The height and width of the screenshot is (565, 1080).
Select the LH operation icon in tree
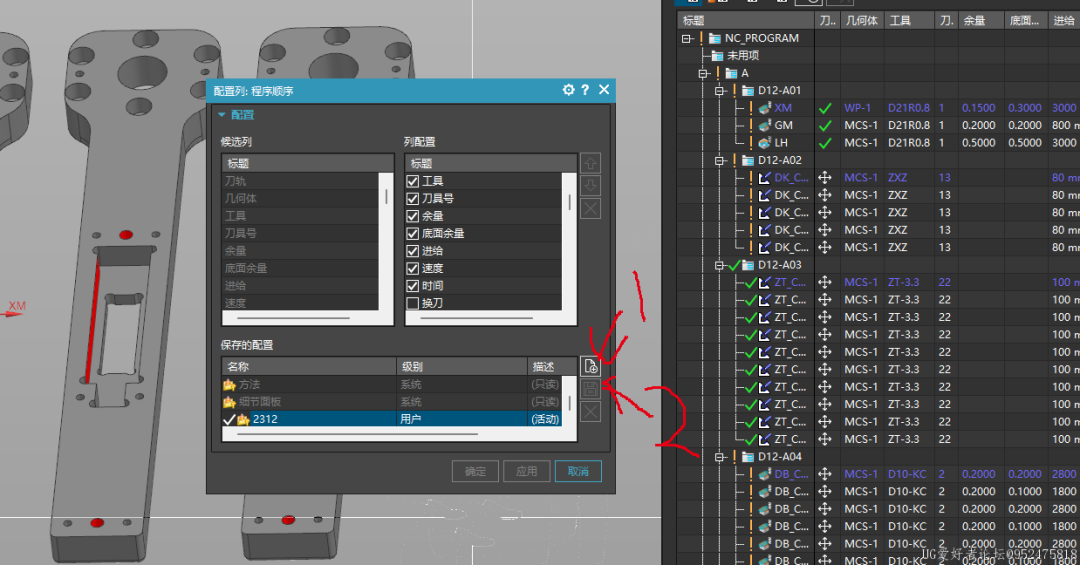click(x=765, y=143)
